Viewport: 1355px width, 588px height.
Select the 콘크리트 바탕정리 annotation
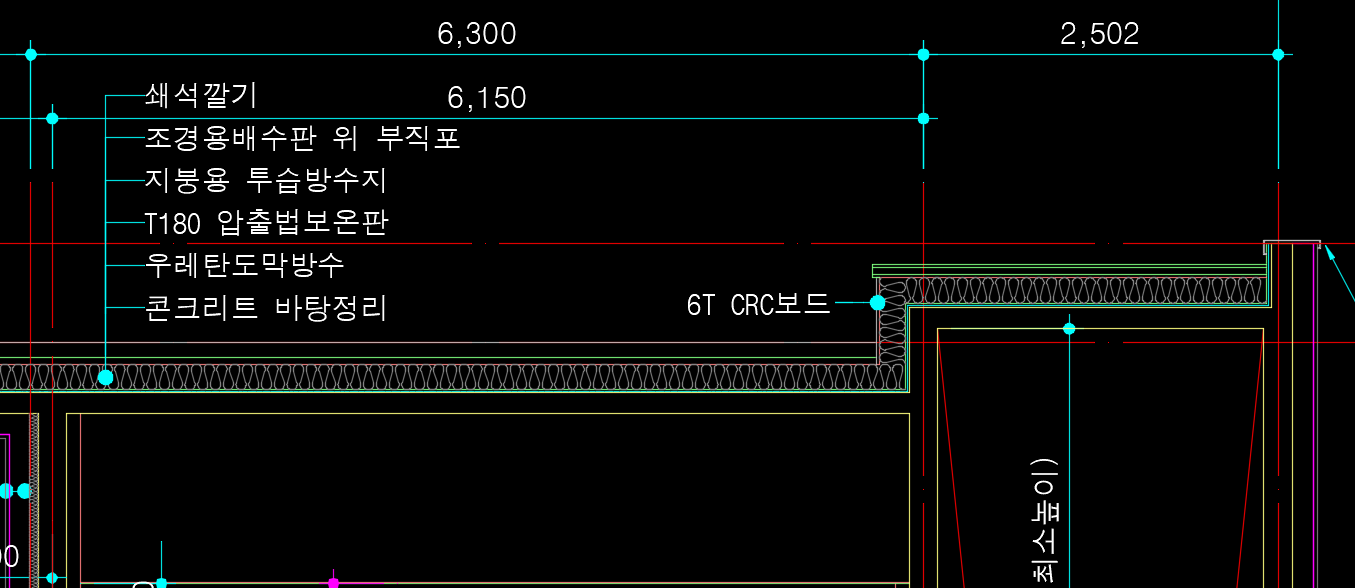(265, 308)
